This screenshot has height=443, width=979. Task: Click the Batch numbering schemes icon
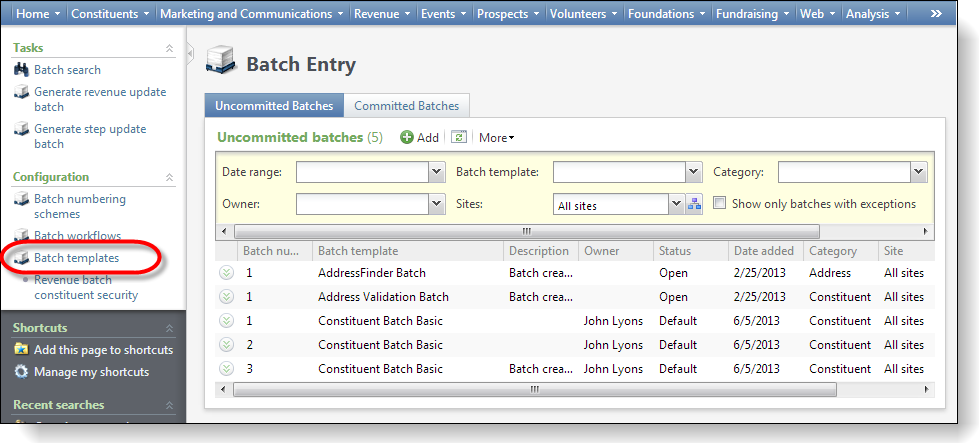click(x=22, y=200)
